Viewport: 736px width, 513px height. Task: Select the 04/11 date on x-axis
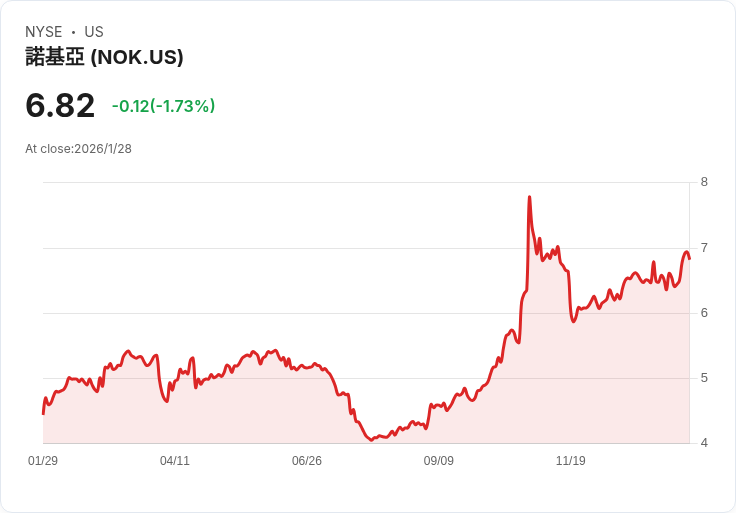(175, 461)
